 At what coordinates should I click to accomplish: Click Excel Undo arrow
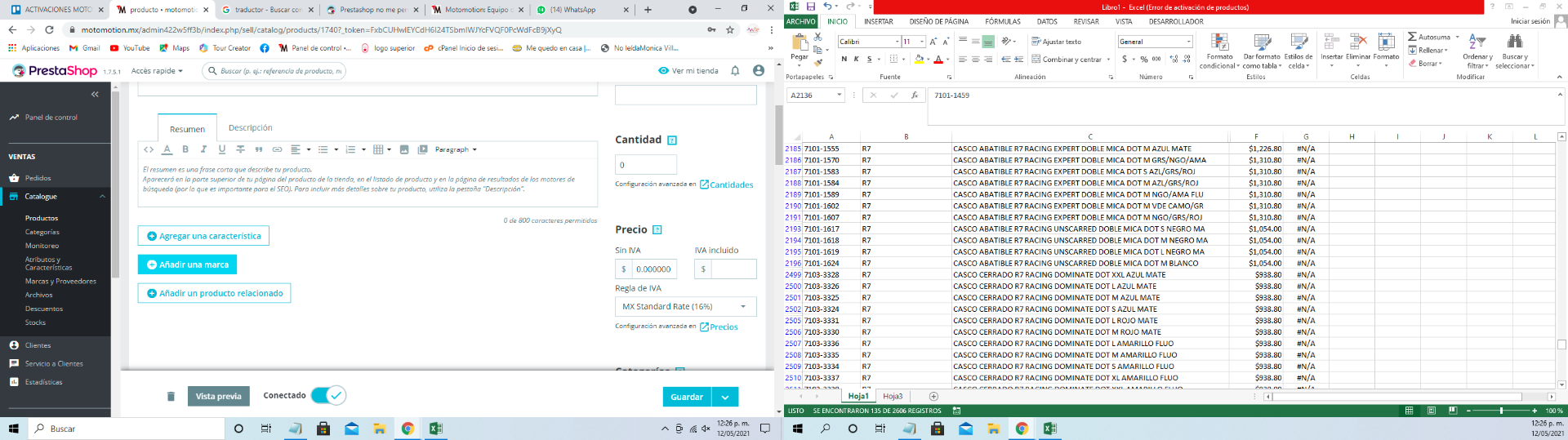pyautogui.click(x=826, y=7)
